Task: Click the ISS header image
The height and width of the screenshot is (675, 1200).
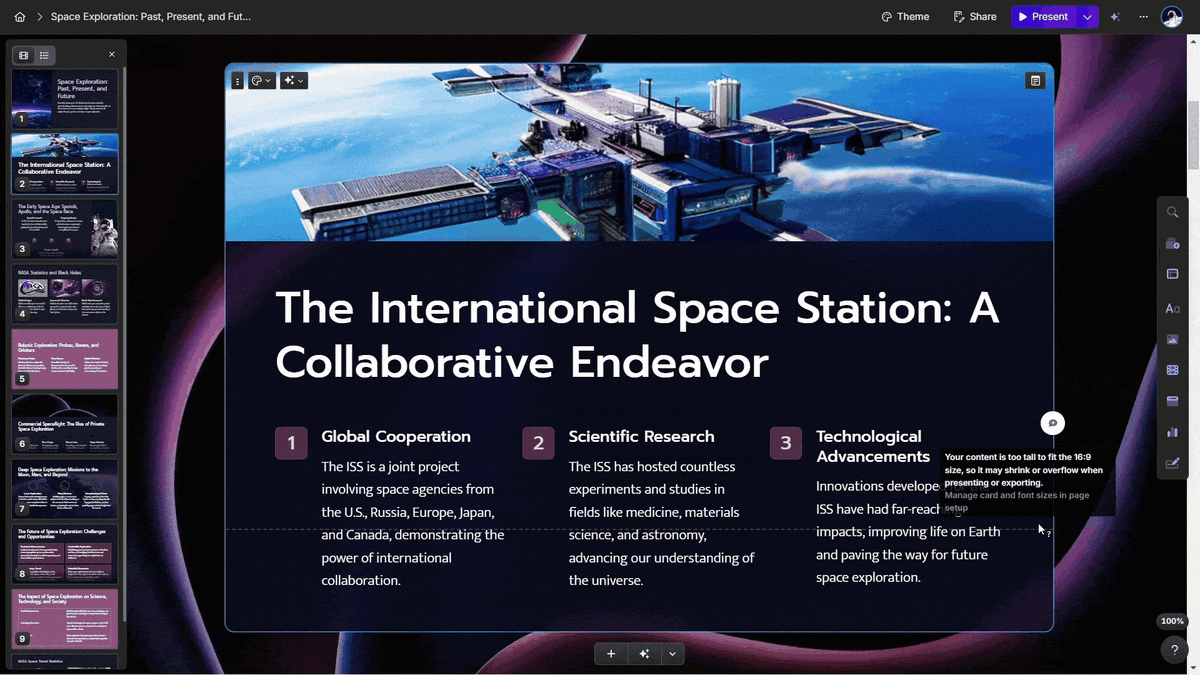Action: coord(639,153)
